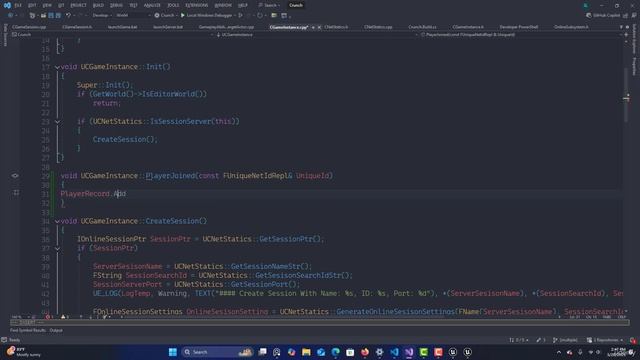The height and width of the screenshot is (360, 640).
Task: Switch to CNetStatics.cpp tab
Action: (378, 27)
